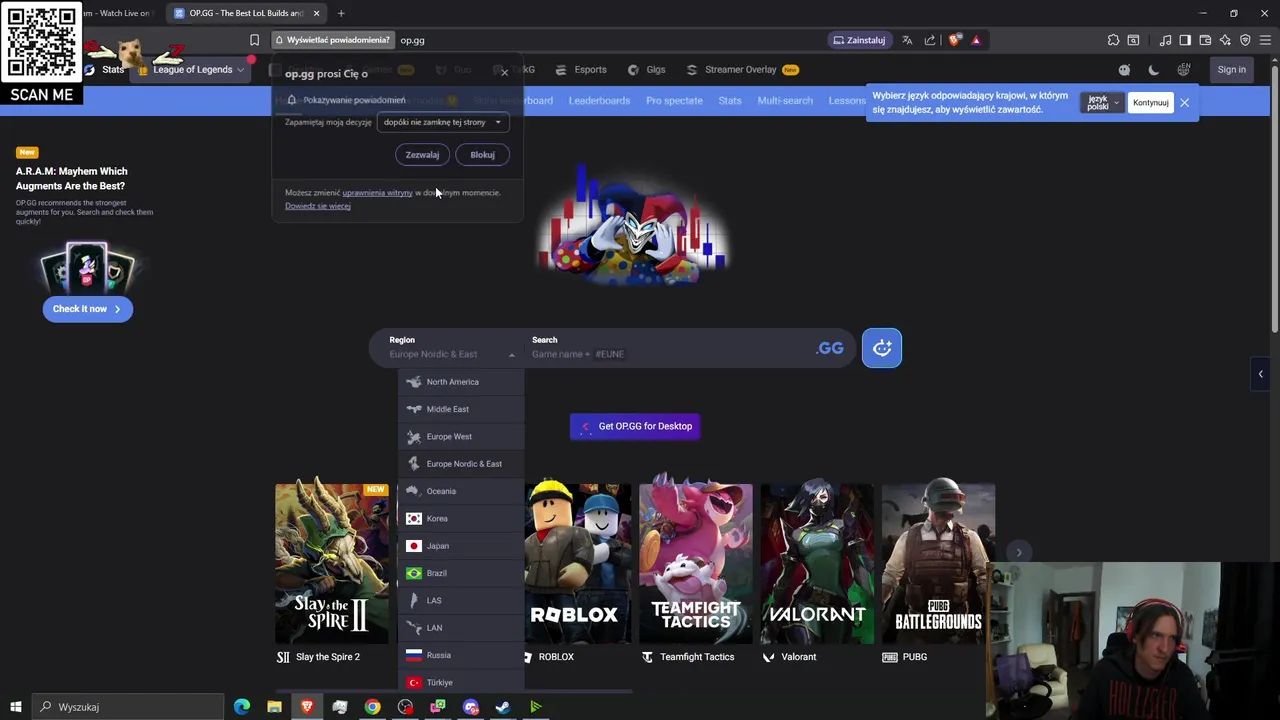Open the browser hamburger menu
The width and height of the screenshot is (1280, 720).
click(1265, 40)
